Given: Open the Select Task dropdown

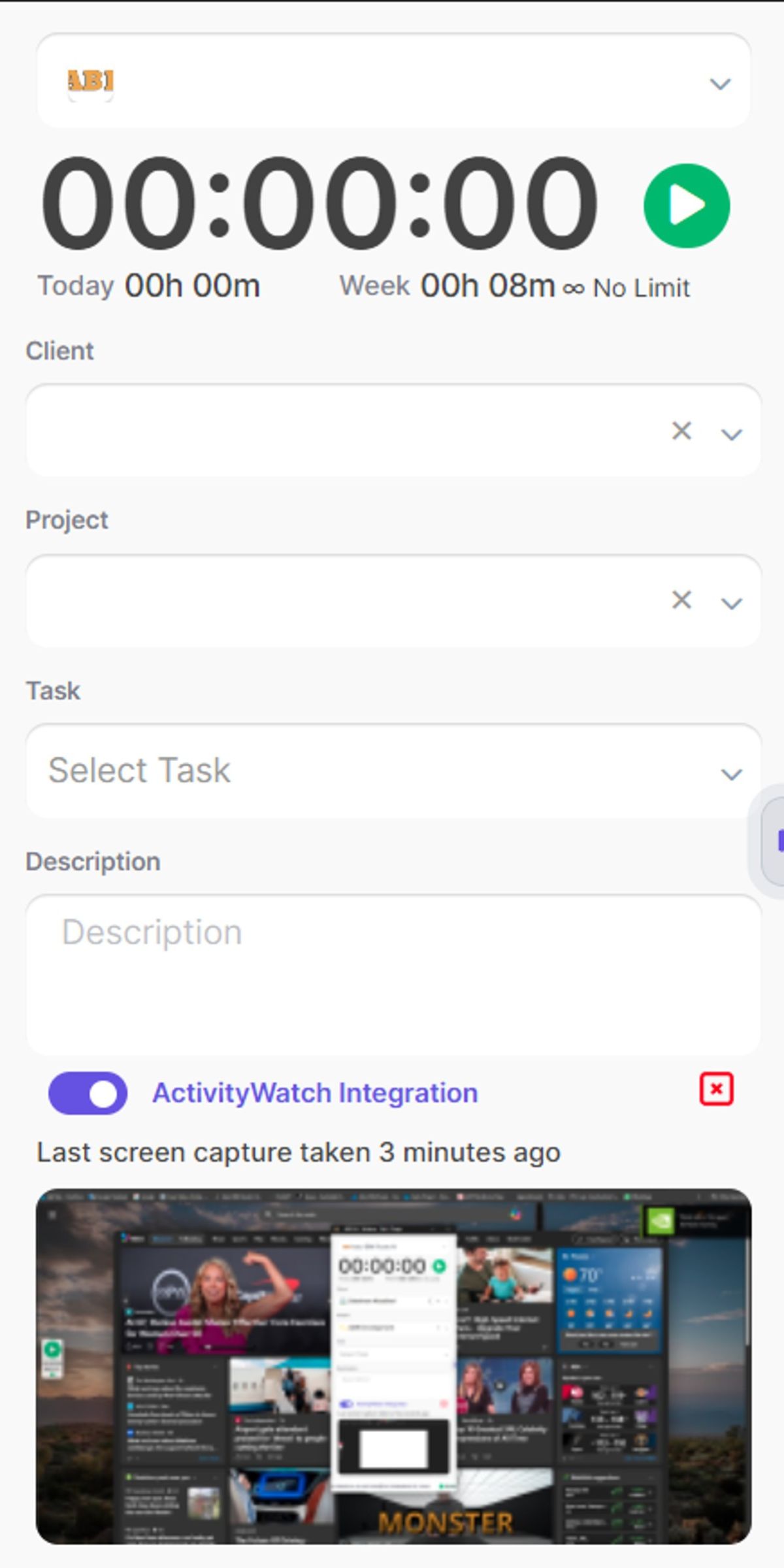Looking at the screenshot, I should [x=393, y=770].
